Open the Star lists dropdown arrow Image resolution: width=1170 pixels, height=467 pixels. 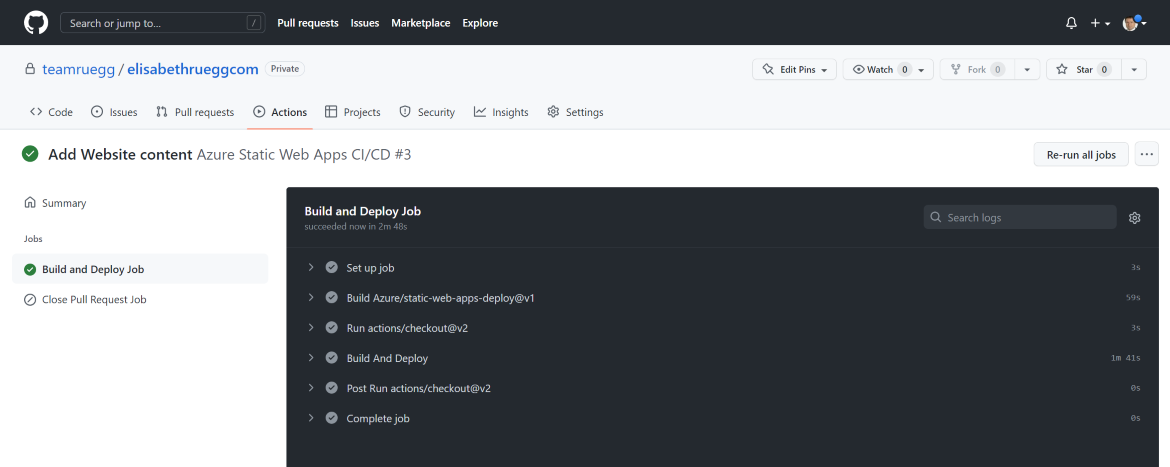pos(1133,69)
